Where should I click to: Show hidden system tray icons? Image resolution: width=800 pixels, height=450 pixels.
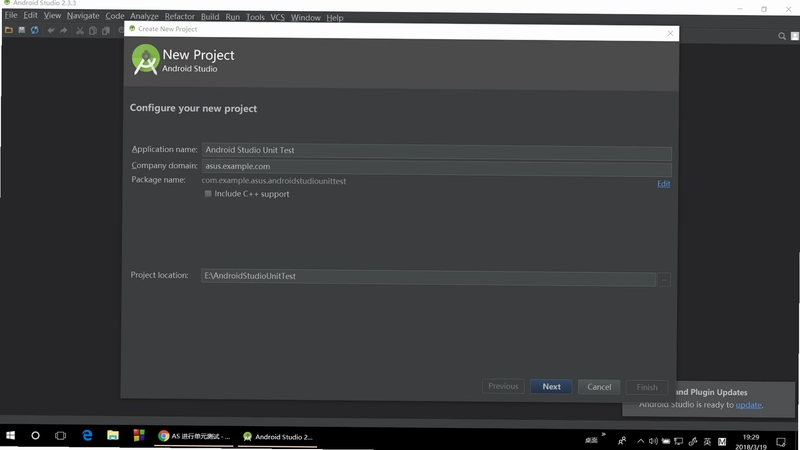pyautogui.click(x=640, y=441)
